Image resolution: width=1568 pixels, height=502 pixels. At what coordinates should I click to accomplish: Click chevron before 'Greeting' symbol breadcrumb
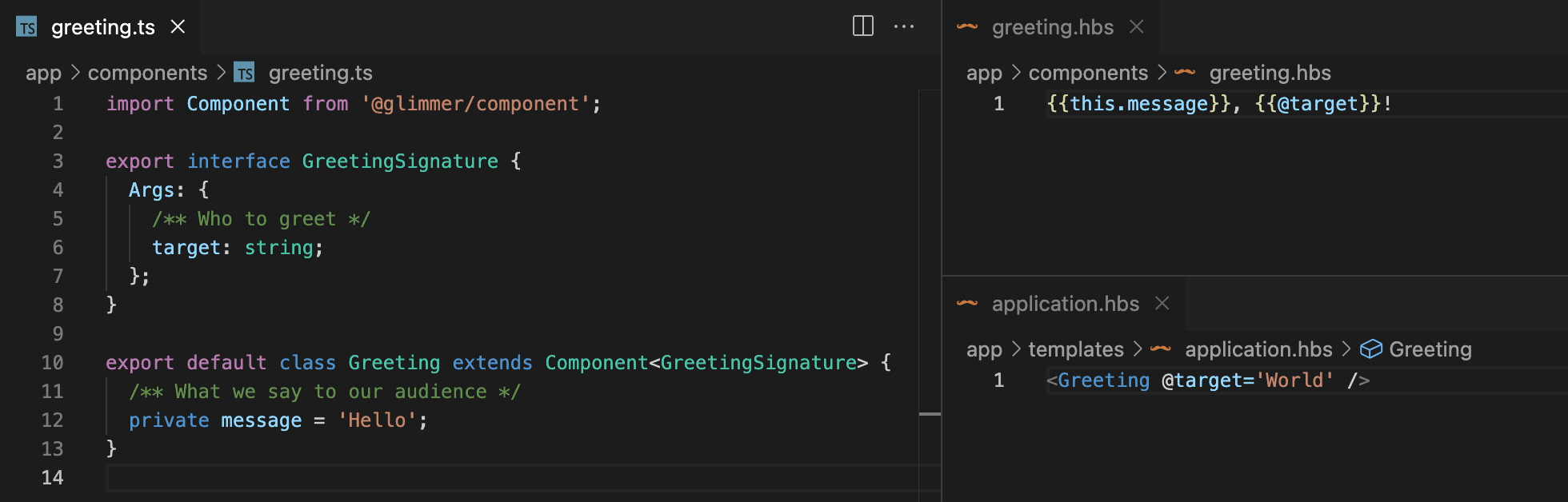[1346, 349]
